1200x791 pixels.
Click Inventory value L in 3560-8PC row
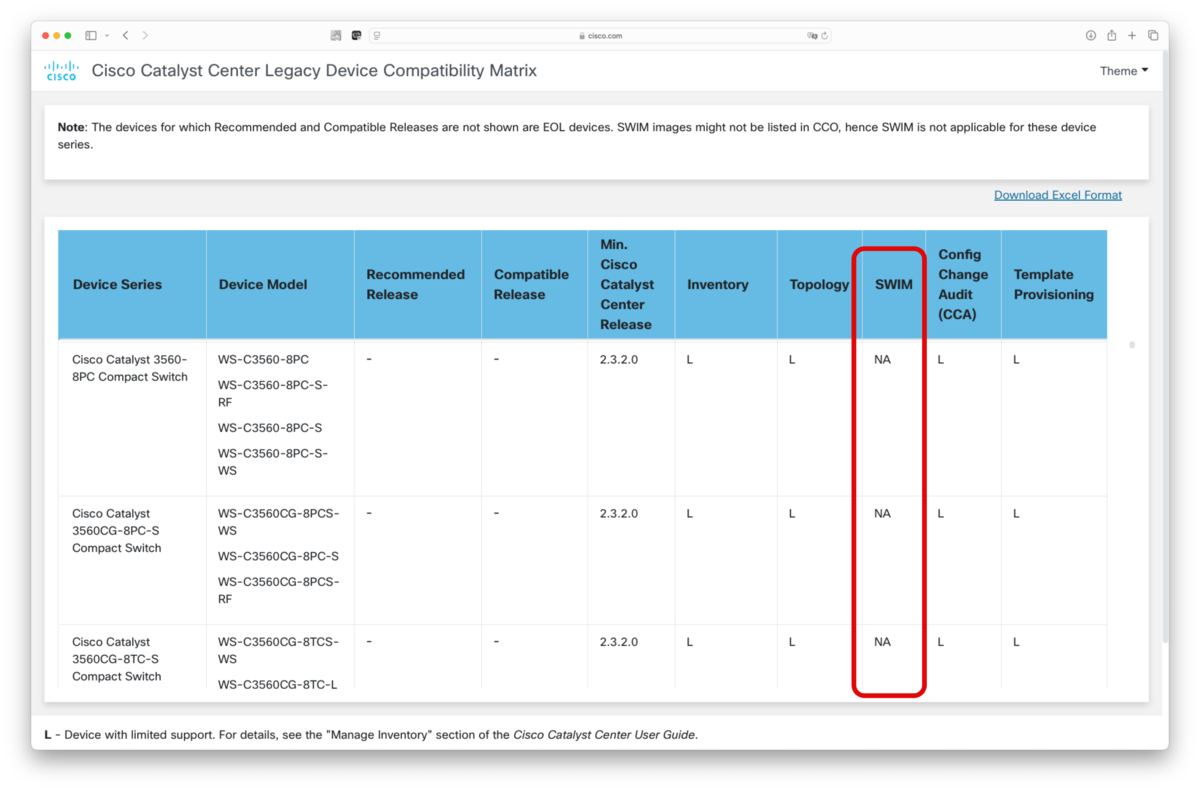click(690, 359)
